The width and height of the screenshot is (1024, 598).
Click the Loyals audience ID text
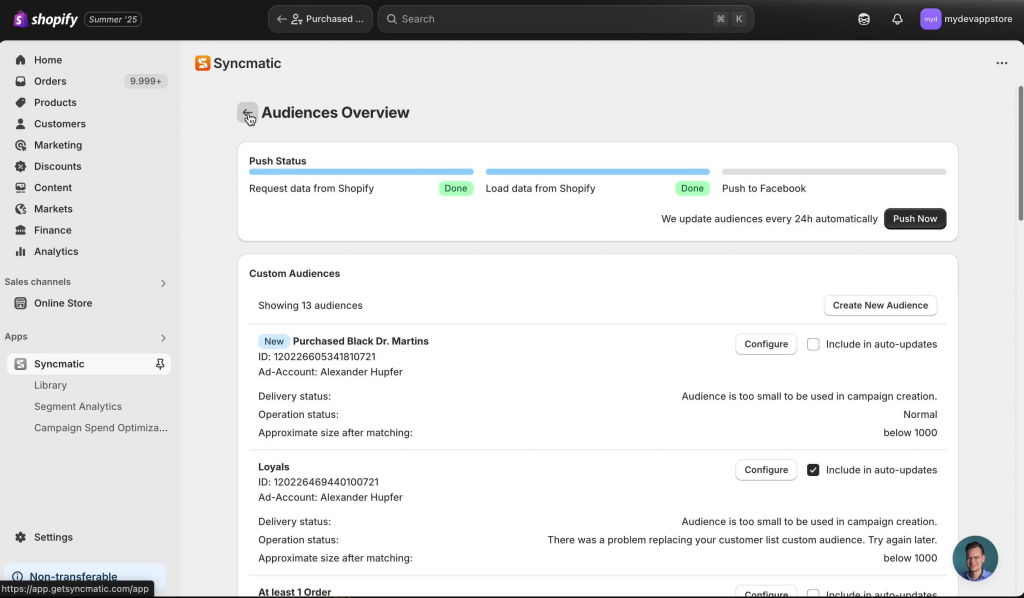tap(318, 482)
